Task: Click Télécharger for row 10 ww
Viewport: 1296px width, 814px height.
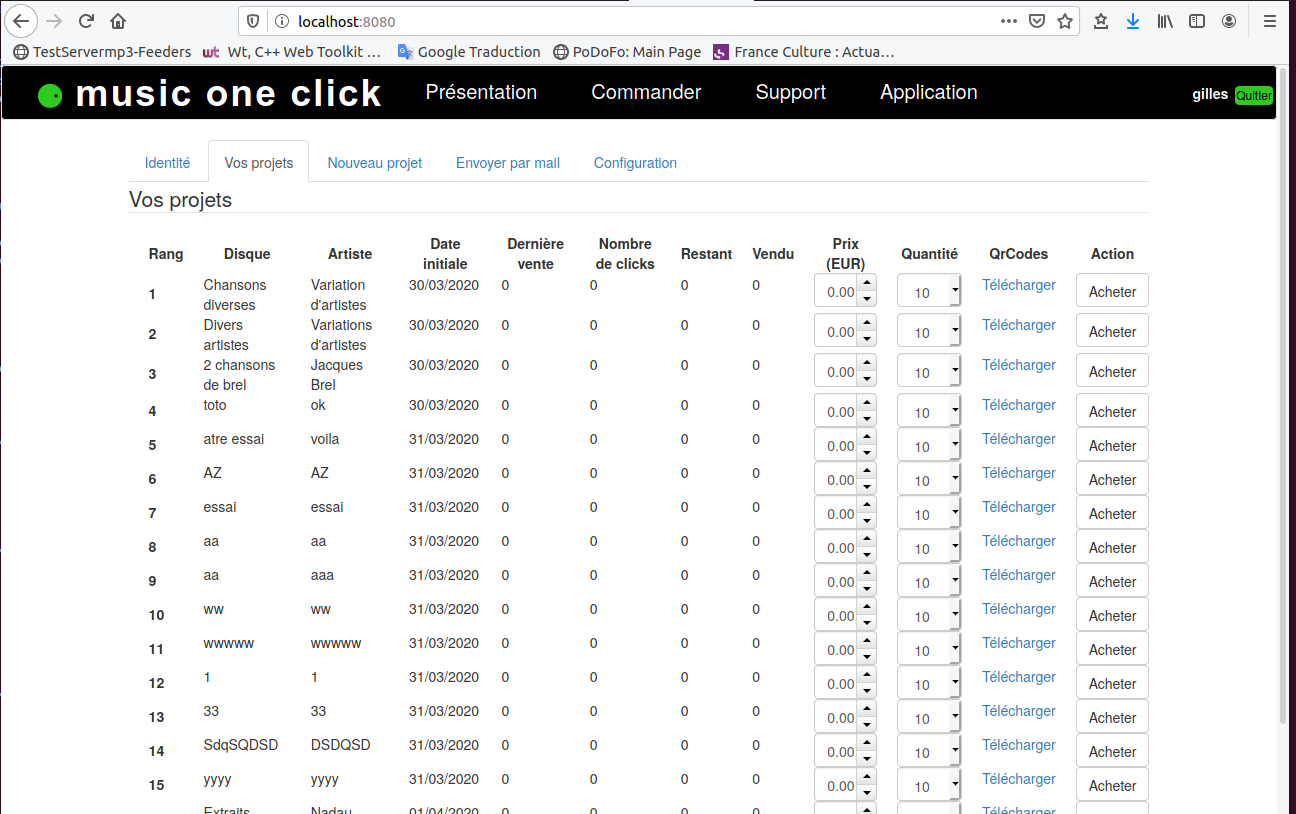Action: [x=1018, y=609]
